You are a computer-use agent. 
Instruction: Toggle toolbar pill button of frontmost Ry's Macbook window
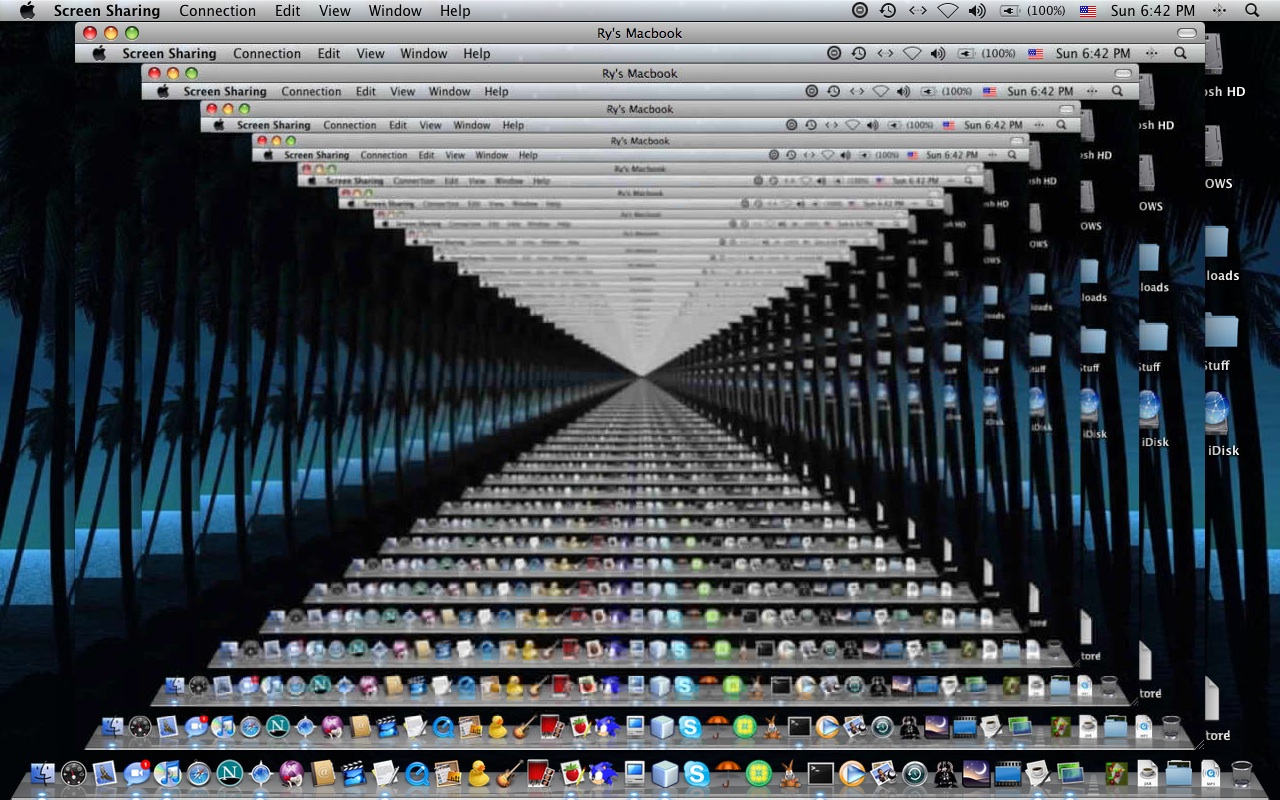[1187, 33]
